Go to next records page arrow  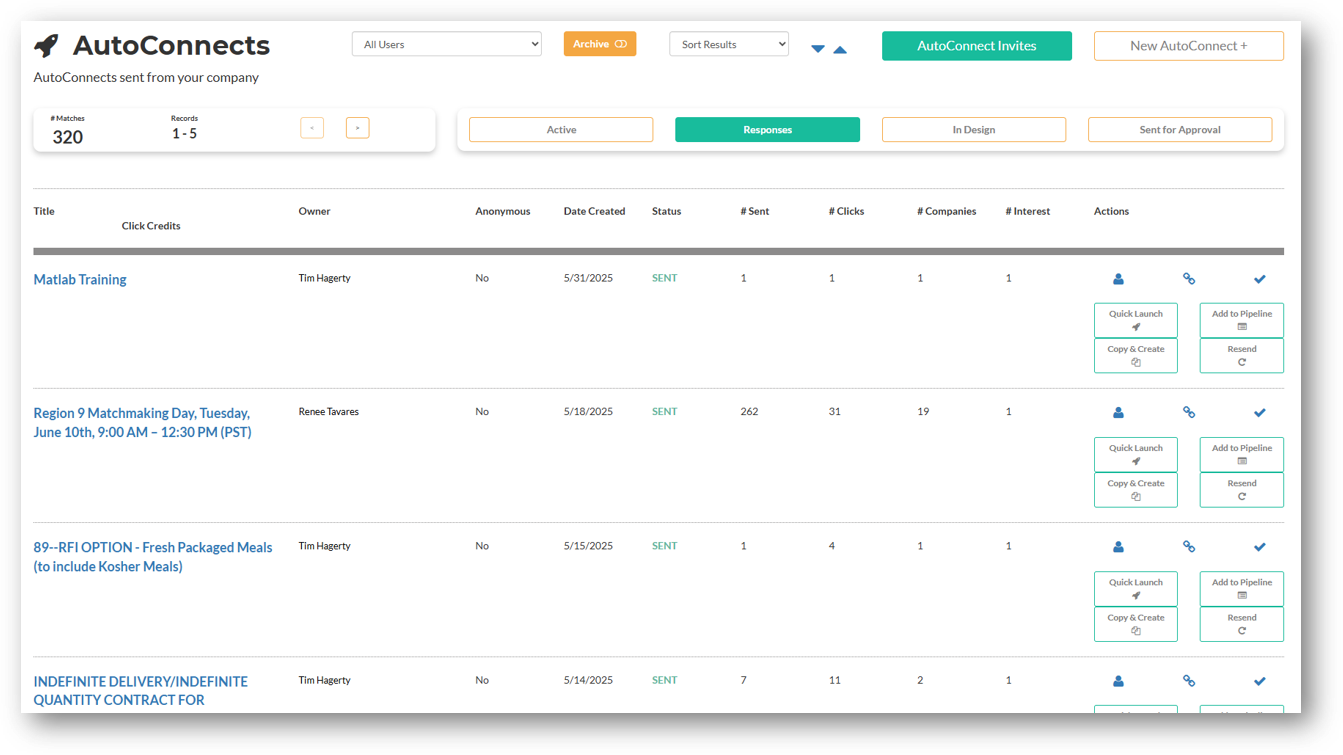357,128
